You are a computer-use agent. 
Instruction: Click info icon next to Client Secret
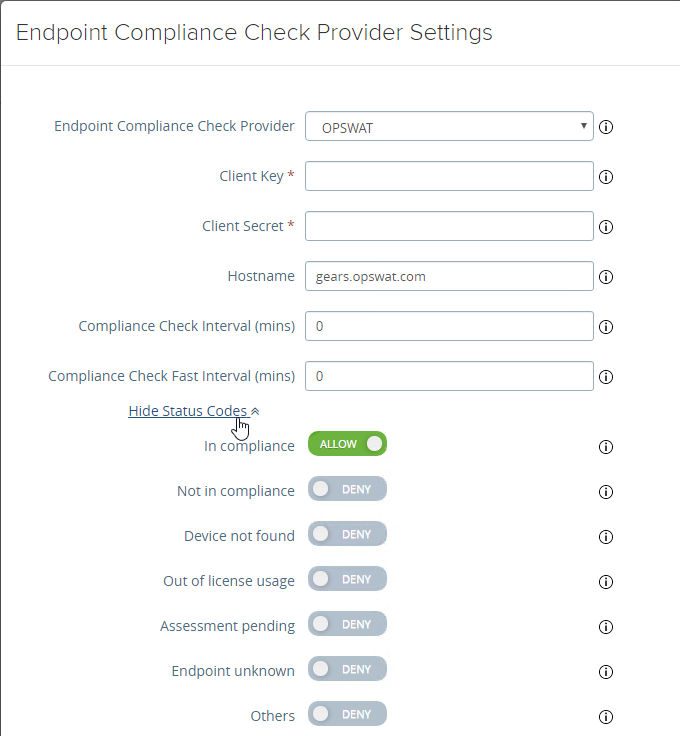tap(606, 227)
